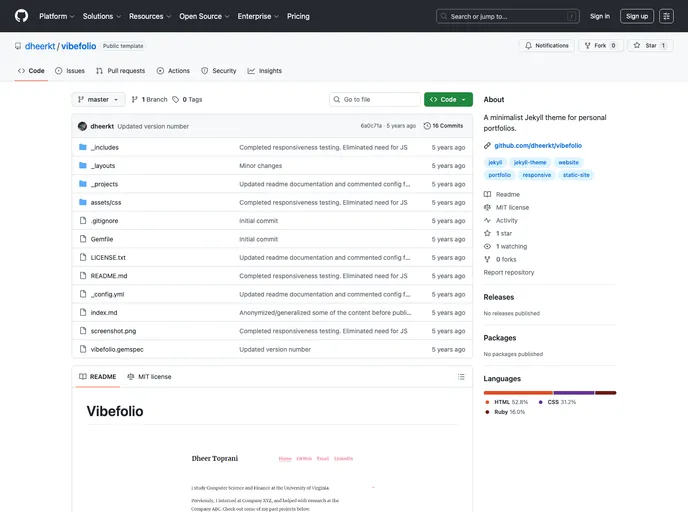Screen dimensions: 688x512
Task: Select the MIT license tab
Action: tap(149, 377)
